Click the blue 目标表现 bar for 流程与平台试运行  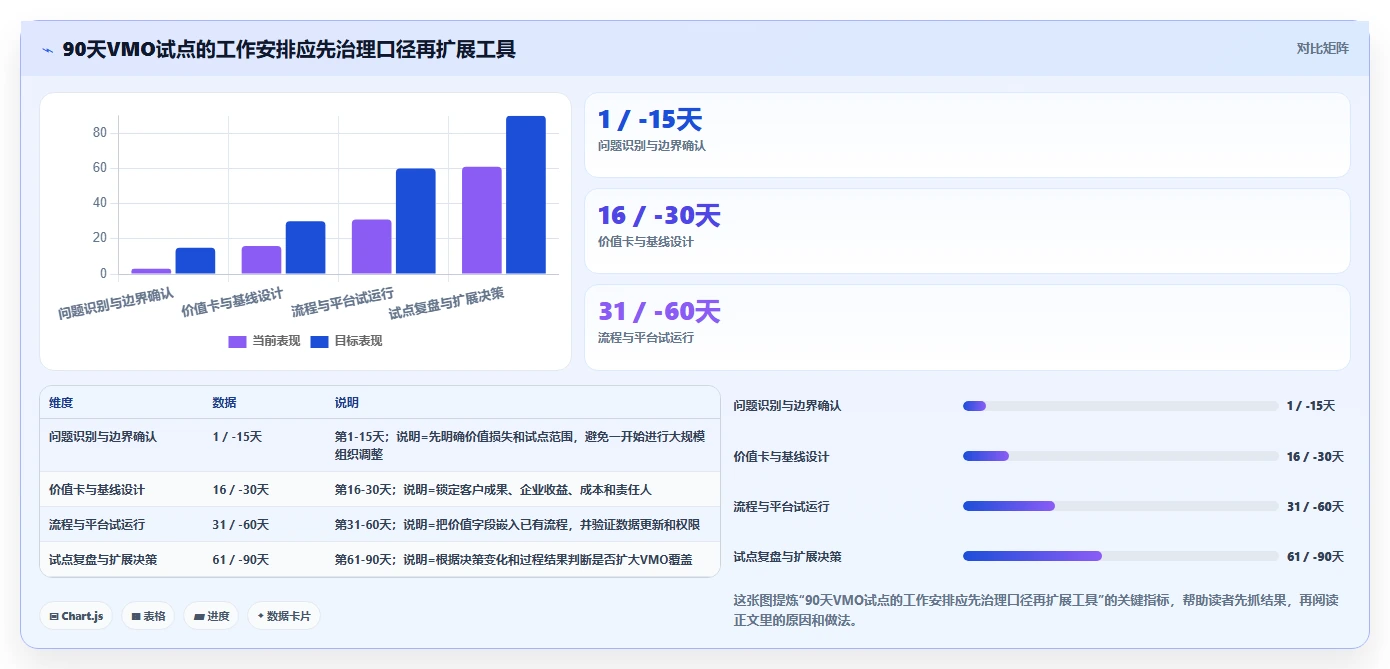tap(415, 221)
